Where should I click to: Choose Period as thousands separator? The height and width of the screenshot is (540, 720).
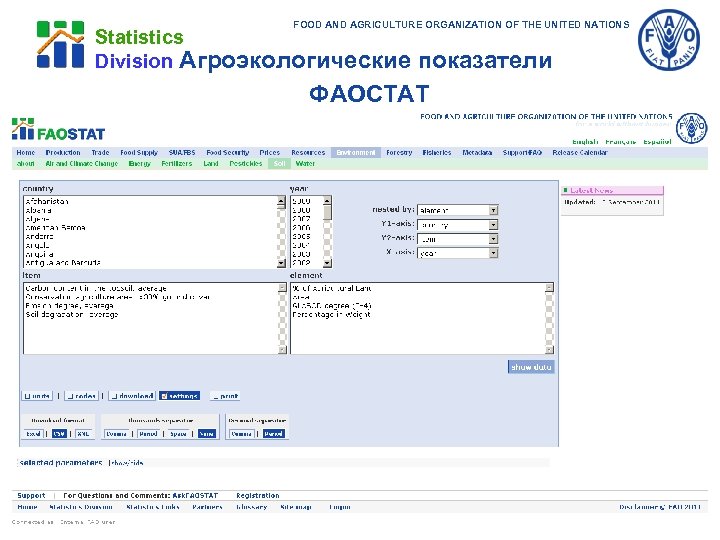point(148,433)
